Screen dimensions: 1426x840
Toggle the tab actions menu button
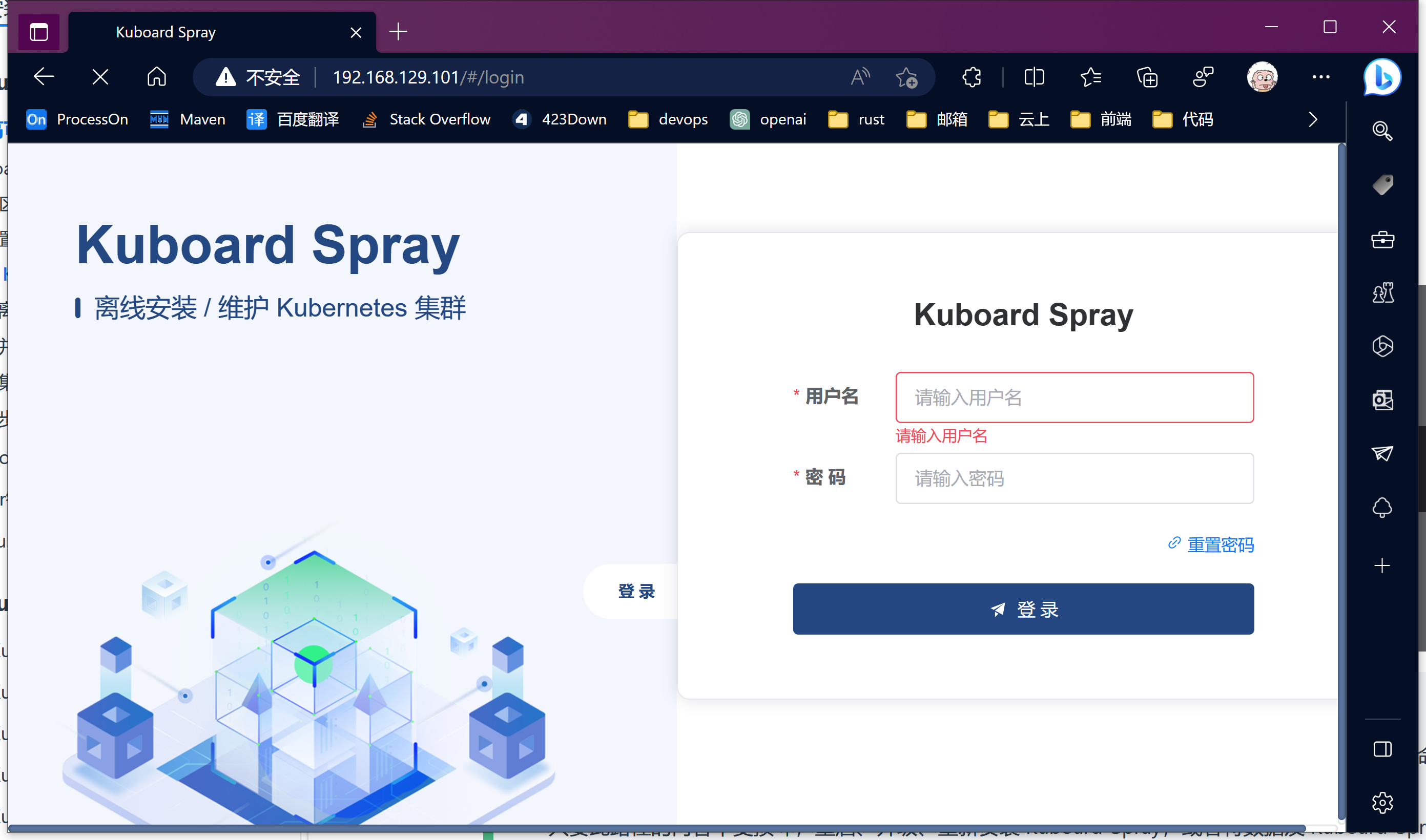coord(38,32)
